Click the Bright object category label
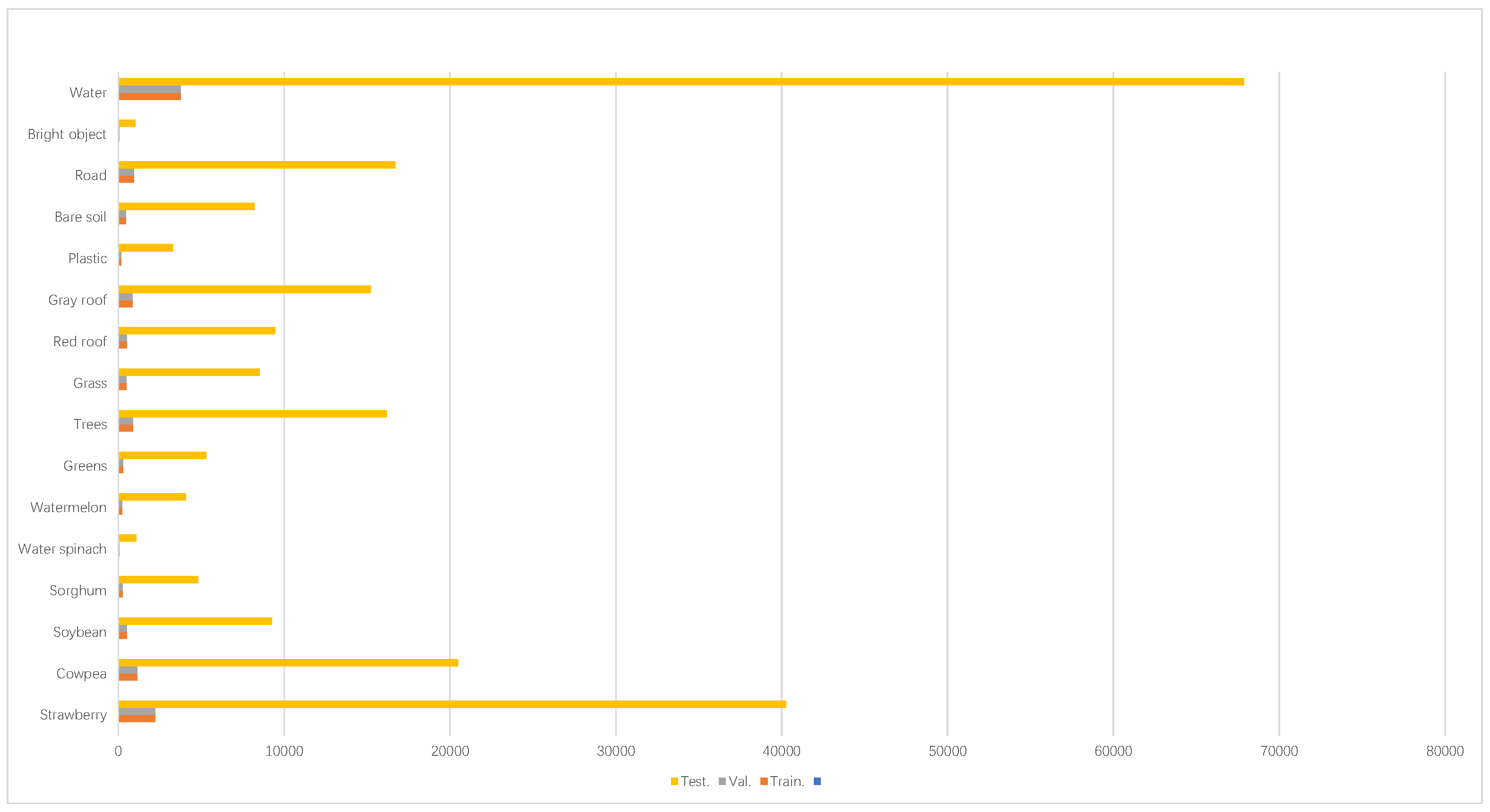 [67, 134]
